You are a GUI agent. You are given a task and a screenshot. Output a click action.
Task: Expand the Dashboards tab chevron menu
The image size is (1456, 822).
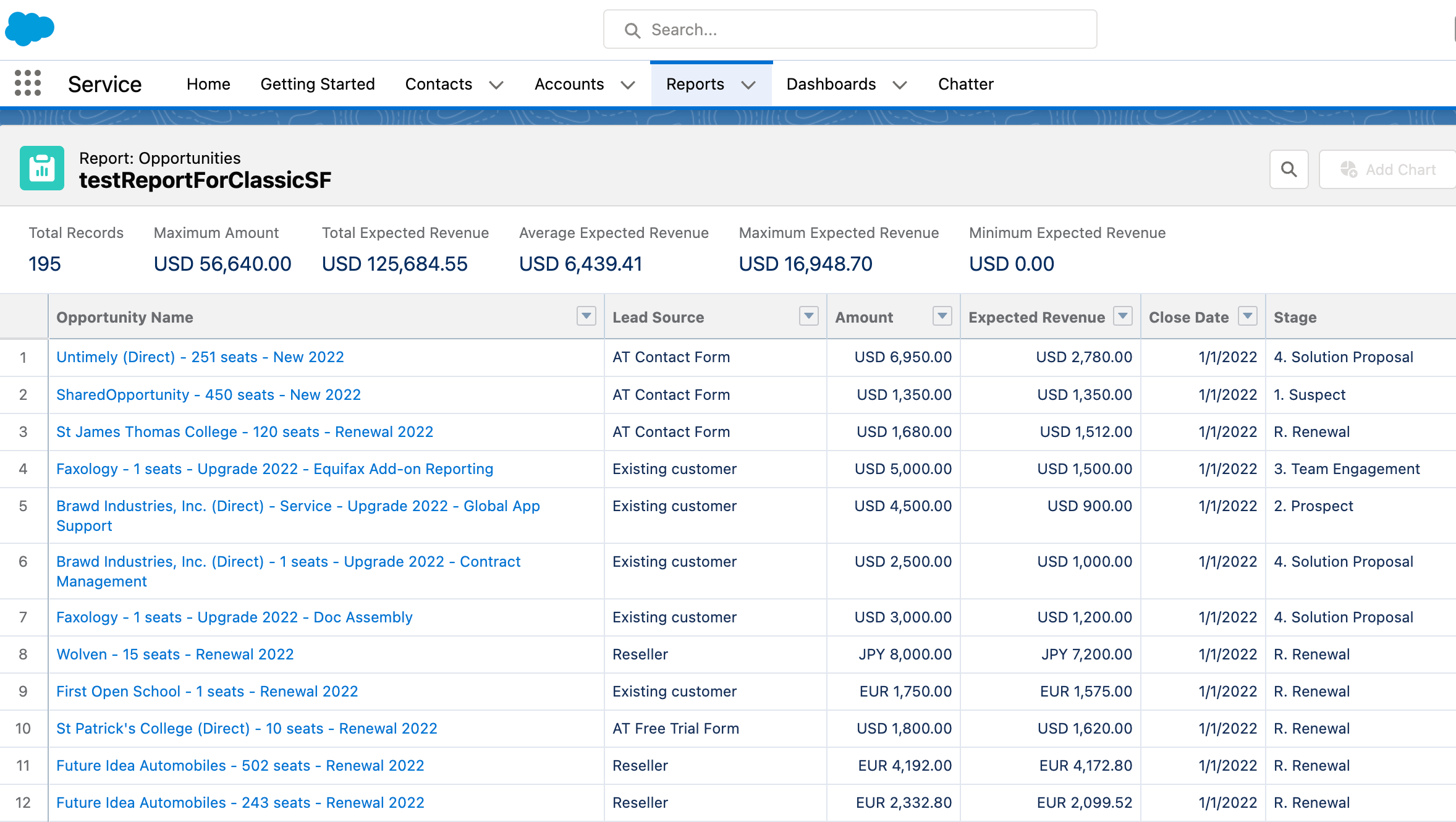coord(900,85)
